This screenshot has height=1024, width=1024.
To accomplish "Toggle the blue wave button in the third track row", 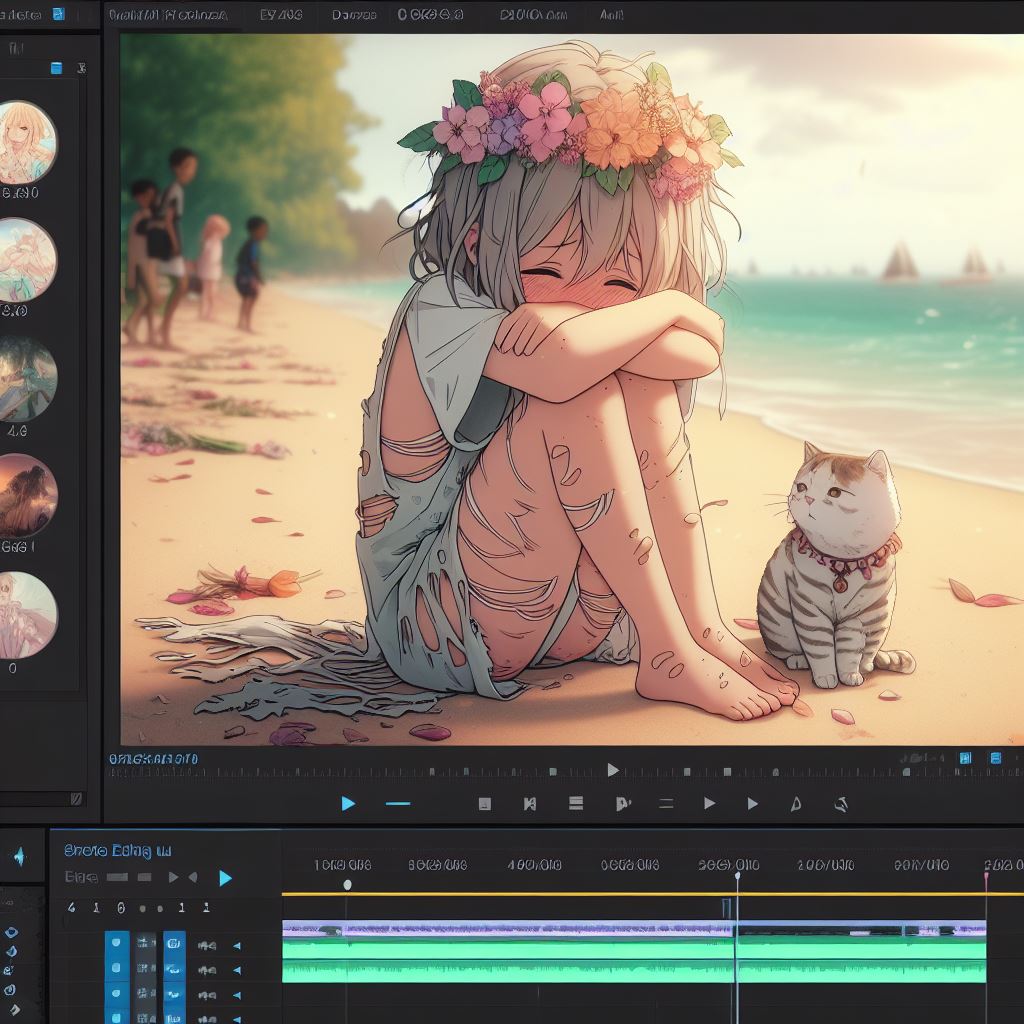I will pos(174,994).
